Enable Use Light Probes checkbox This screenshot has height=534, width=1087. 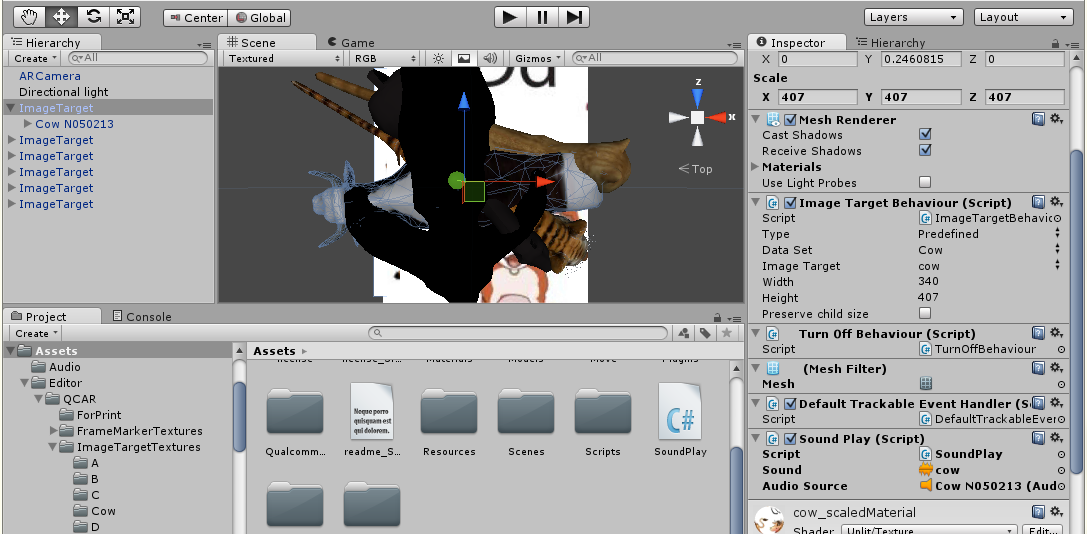pos(925,182)
